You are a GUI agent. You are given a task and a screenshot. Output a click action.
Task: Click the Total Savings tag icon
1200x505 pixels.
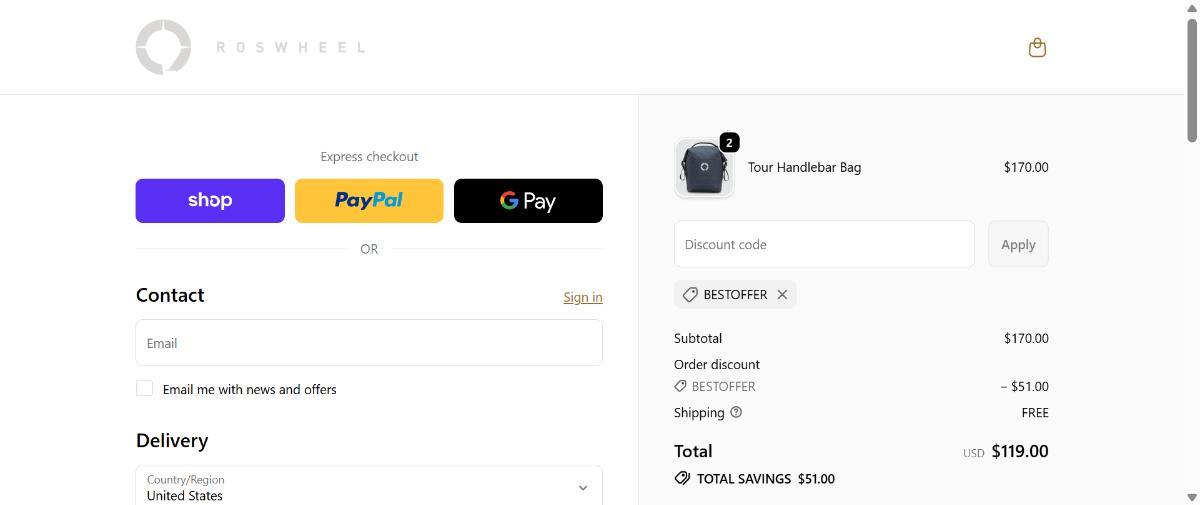click(x=682, y=478)
